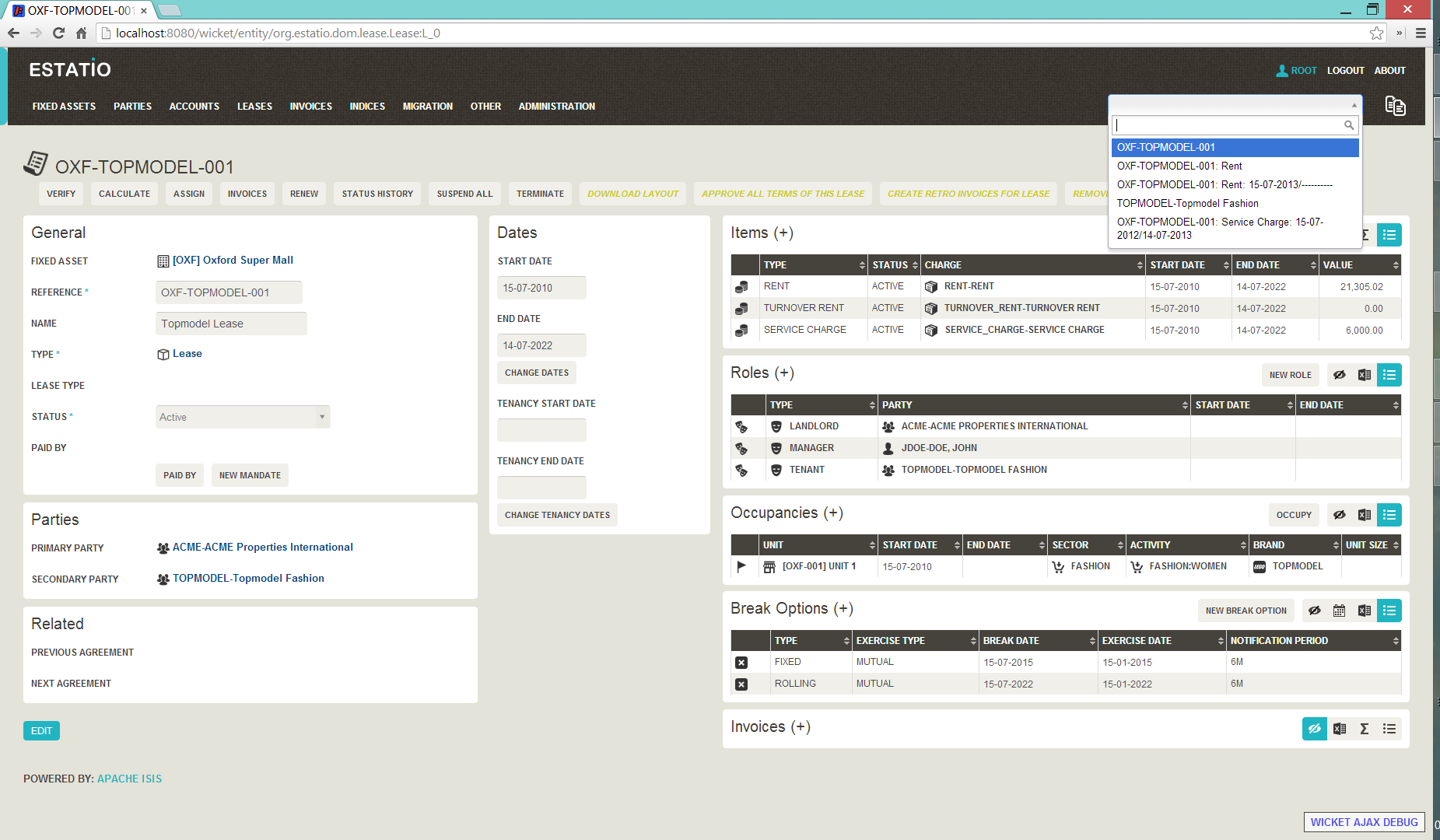The image size is (1440, 840).
Task: Show Invoices as table list view
Action: coord(1389,729)
